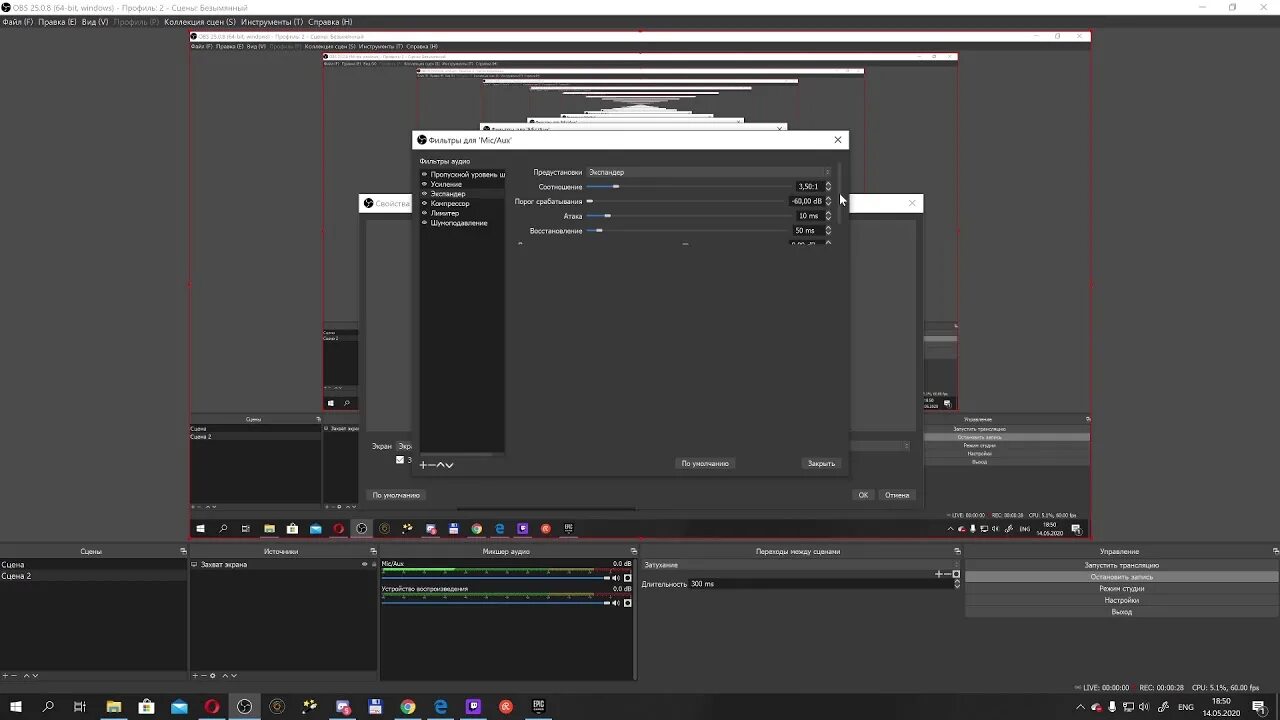Open Настройки from controls panel
This screenshot has width=1280, height=720.
click(x=1122, y=600)
